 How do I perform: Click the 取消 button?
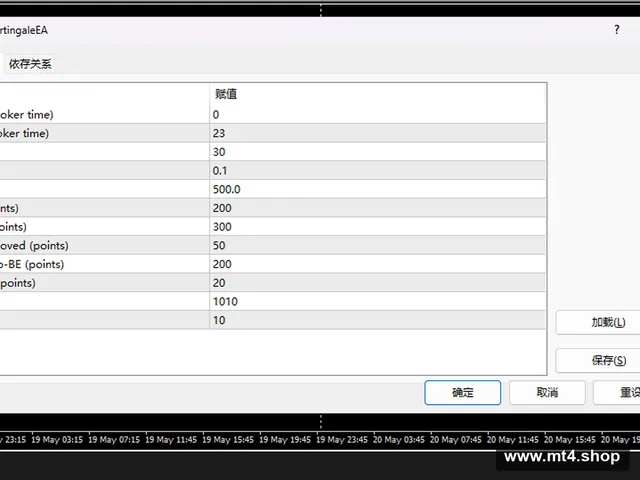coord(547,393)
